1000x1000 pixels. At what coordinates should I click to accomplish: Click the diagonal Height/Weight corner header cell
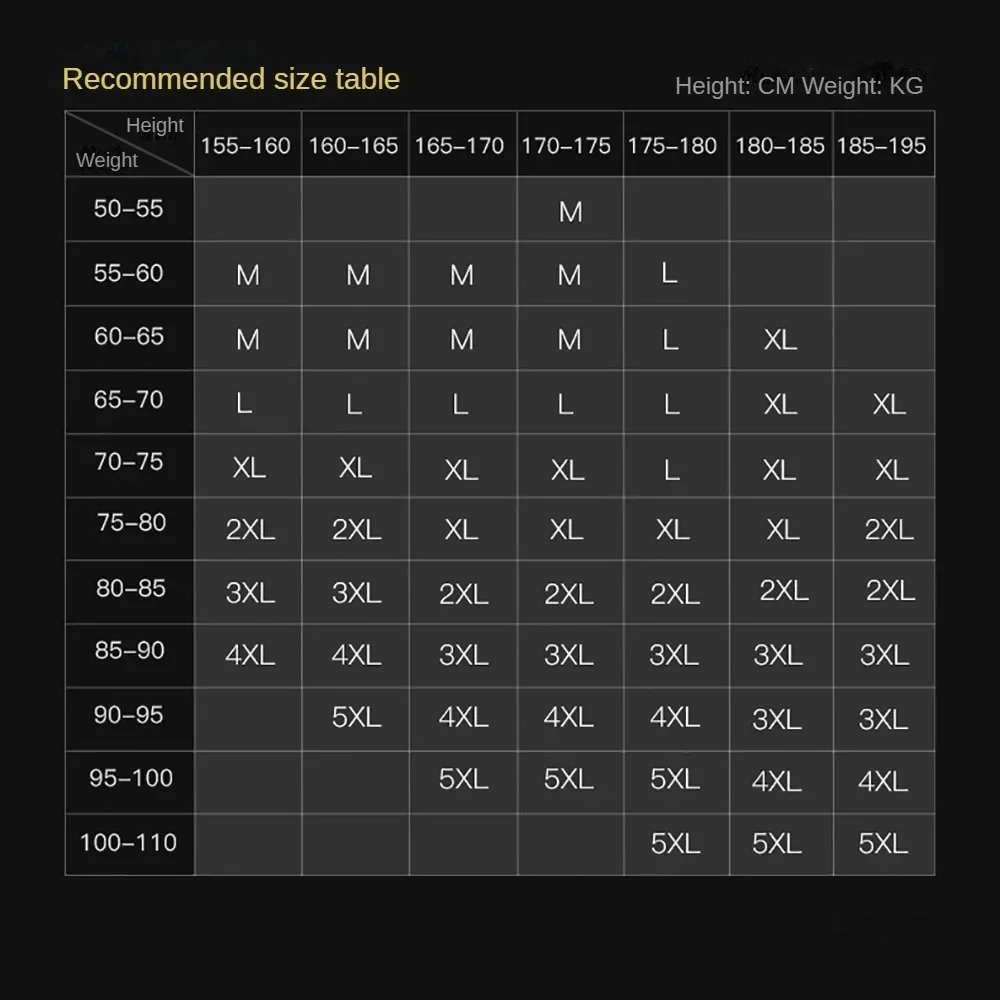click(x=129, y=143)
